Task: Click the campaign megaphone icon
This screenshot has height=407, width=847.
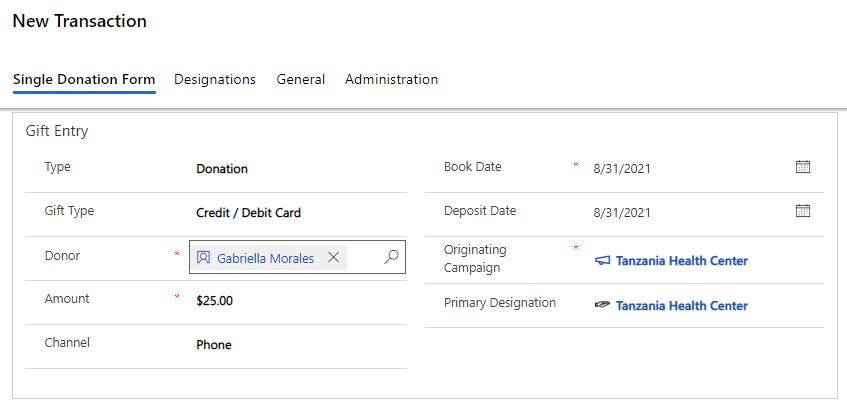Action: tap(602, 261)
